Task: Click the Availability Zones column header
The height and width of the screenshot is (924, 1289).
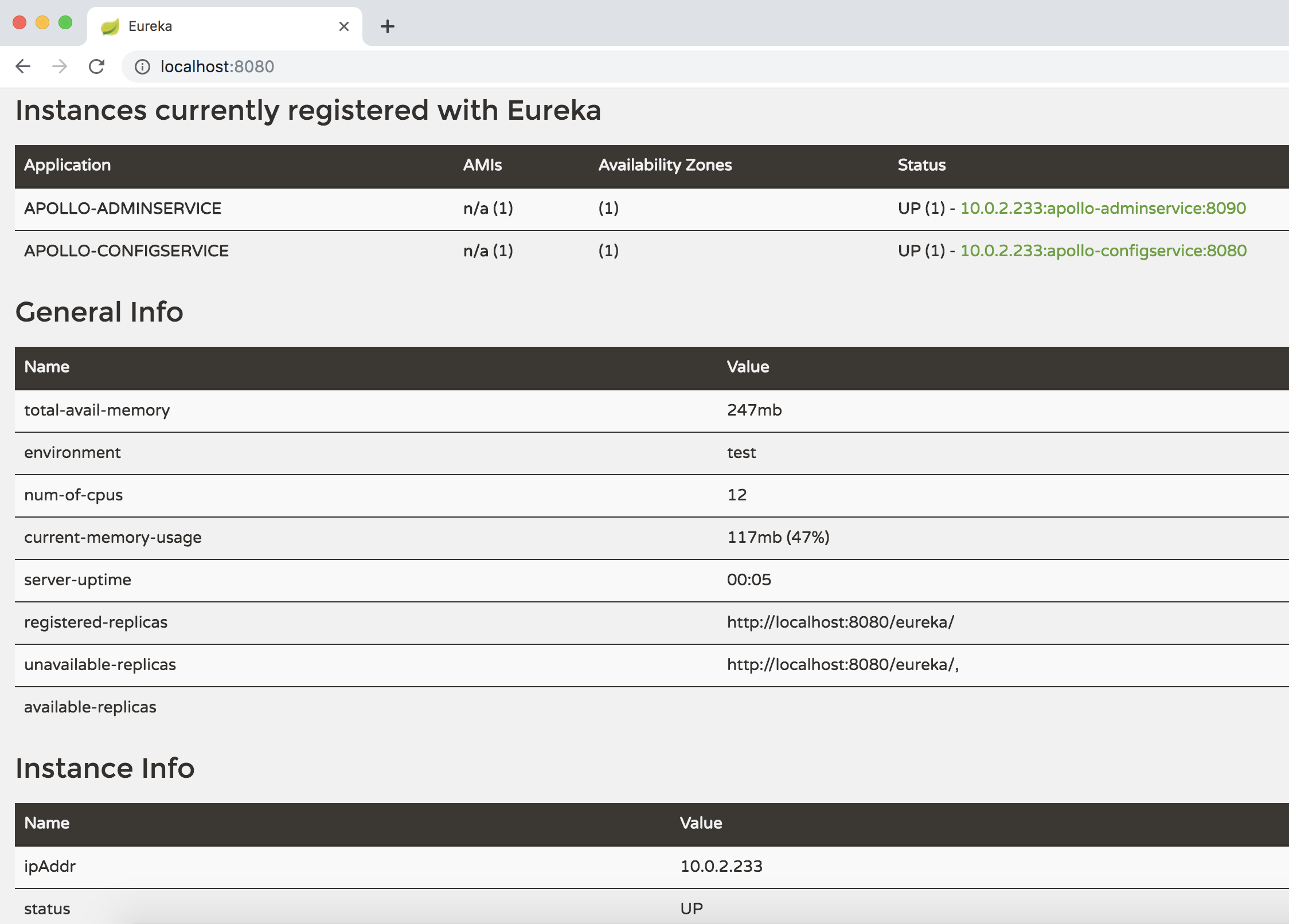Action: (665, 165)
